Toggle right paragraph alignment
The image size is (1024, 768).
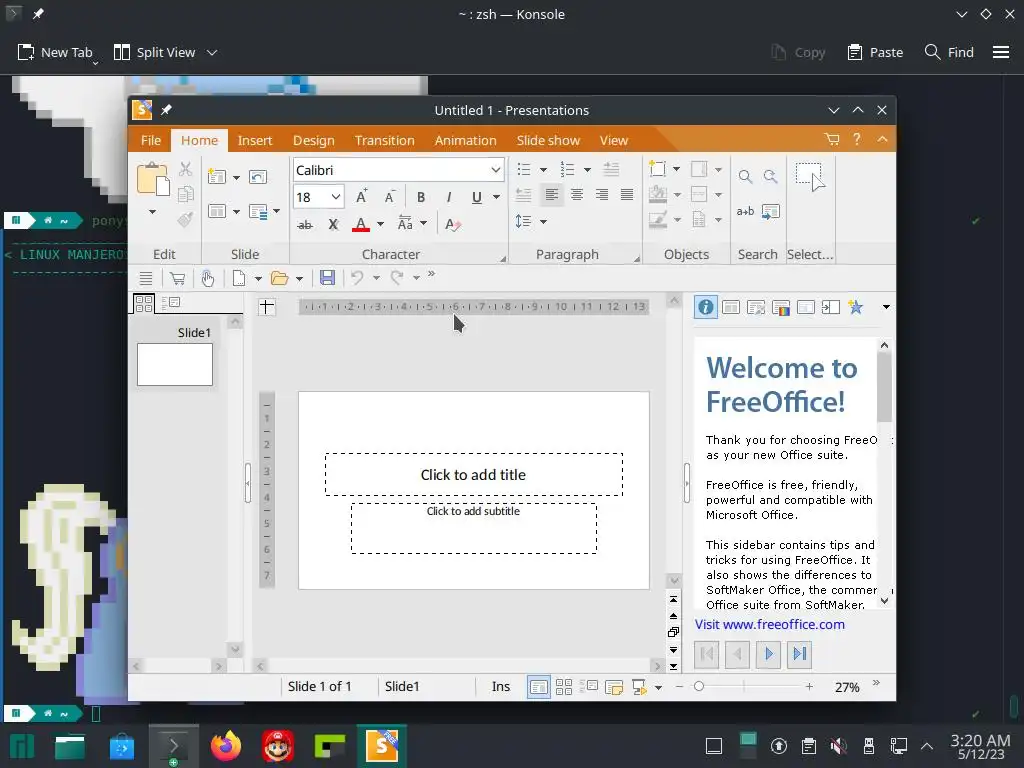pos(601,195)
